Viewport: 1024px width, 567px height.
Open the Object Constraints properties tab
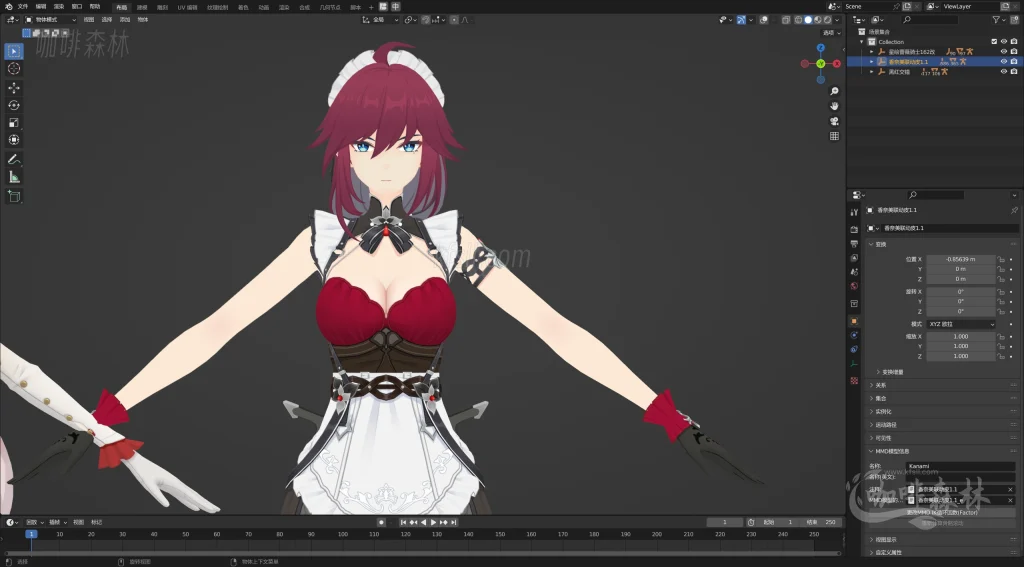coord(854,349)
